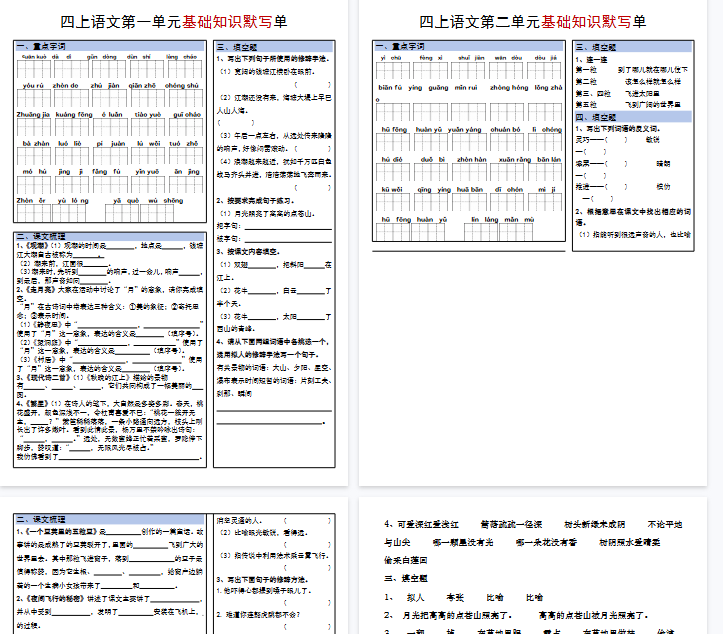
Task: Click the answer word '拟人' in answer row 1
Action: point(415,598)
